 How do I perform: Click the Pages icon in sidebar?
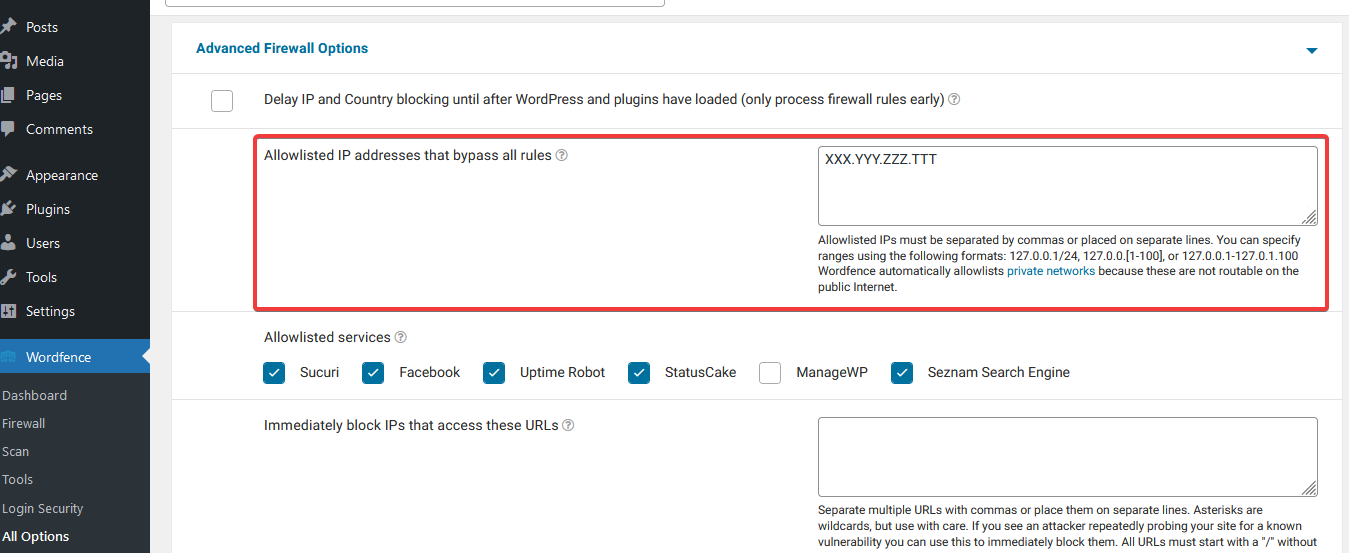tap(7, 95)
